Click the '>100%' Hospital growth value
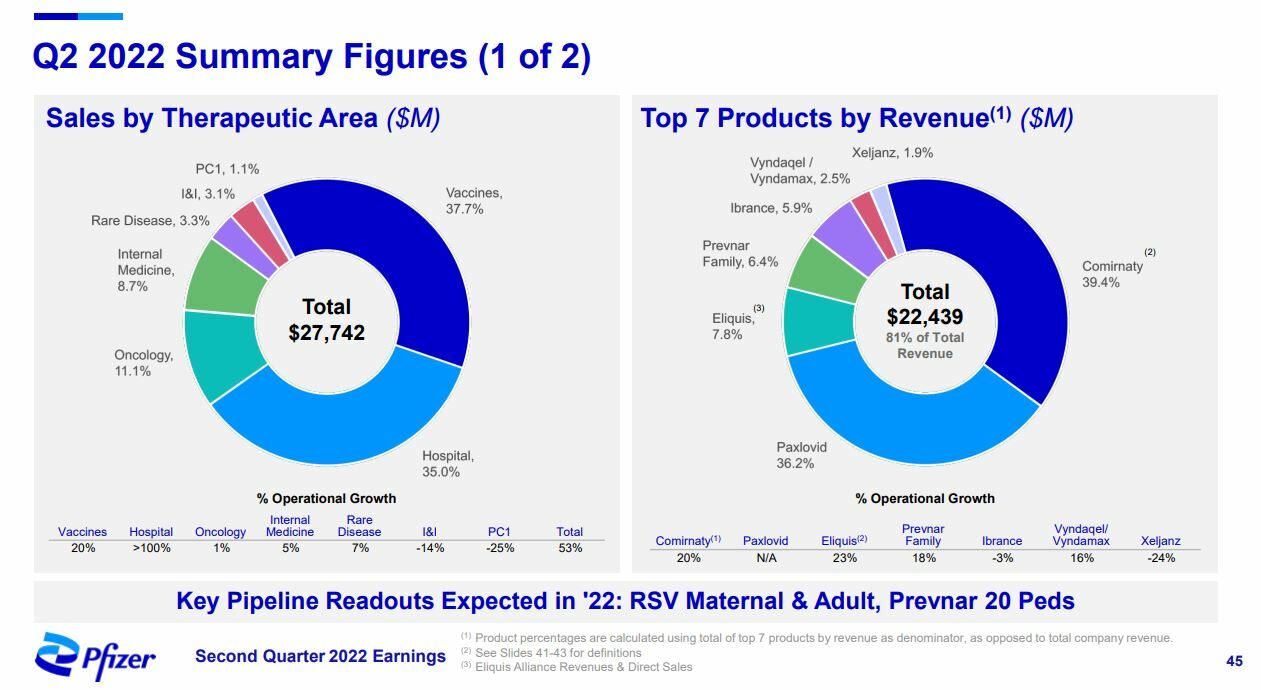This screenshot has height=690, width=1261. click(151, 548)
